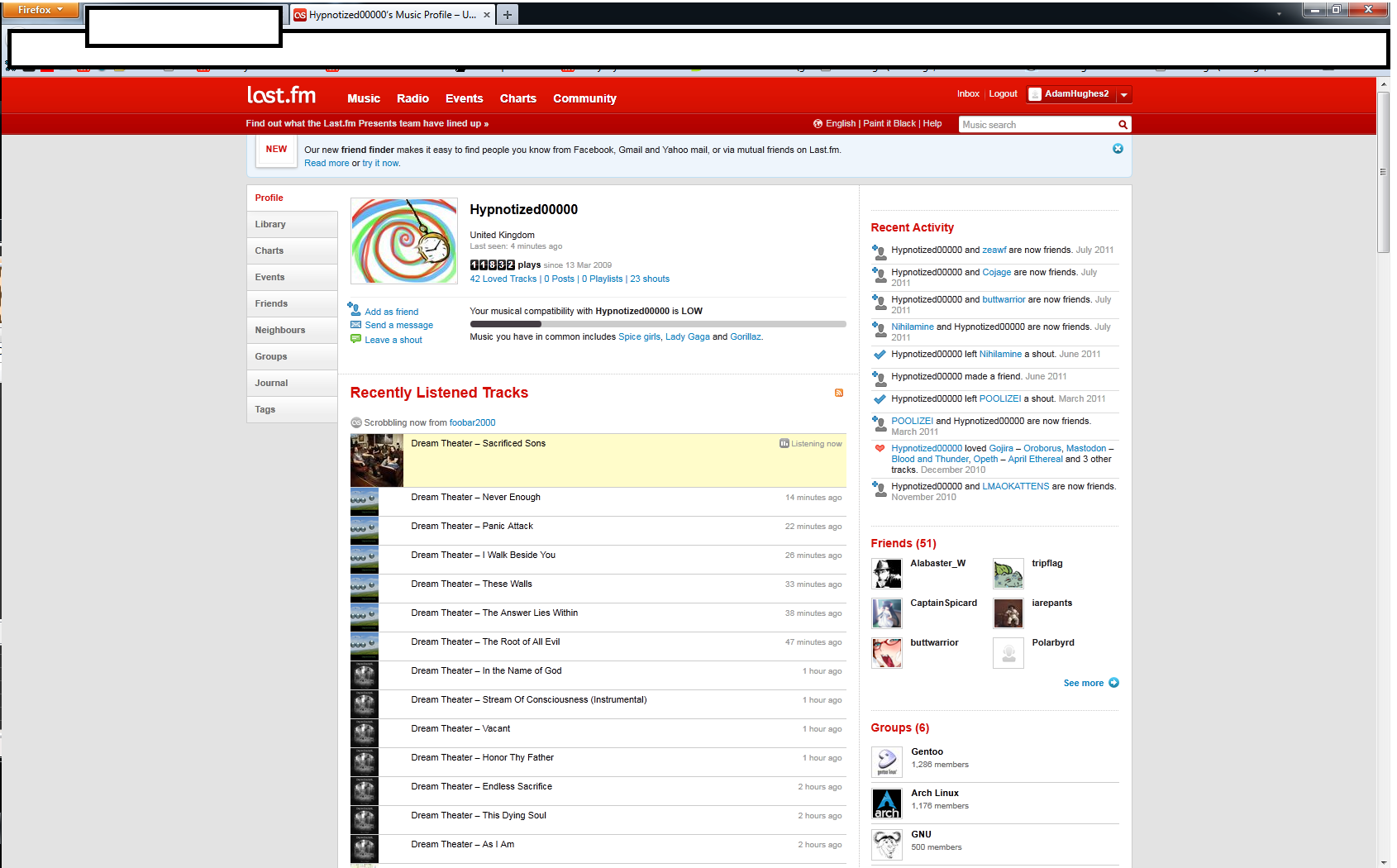Open a new browser tab
Viewport: 1397px width, 868px height.
click(508, 15)
